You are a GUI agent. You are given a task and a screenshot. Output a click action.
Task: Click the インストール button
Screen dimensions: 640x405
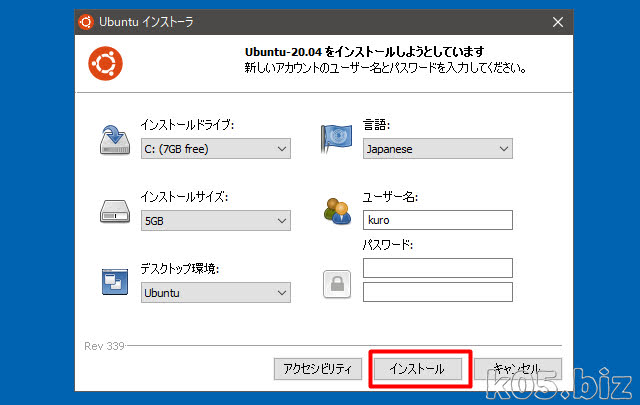(417, 369)
